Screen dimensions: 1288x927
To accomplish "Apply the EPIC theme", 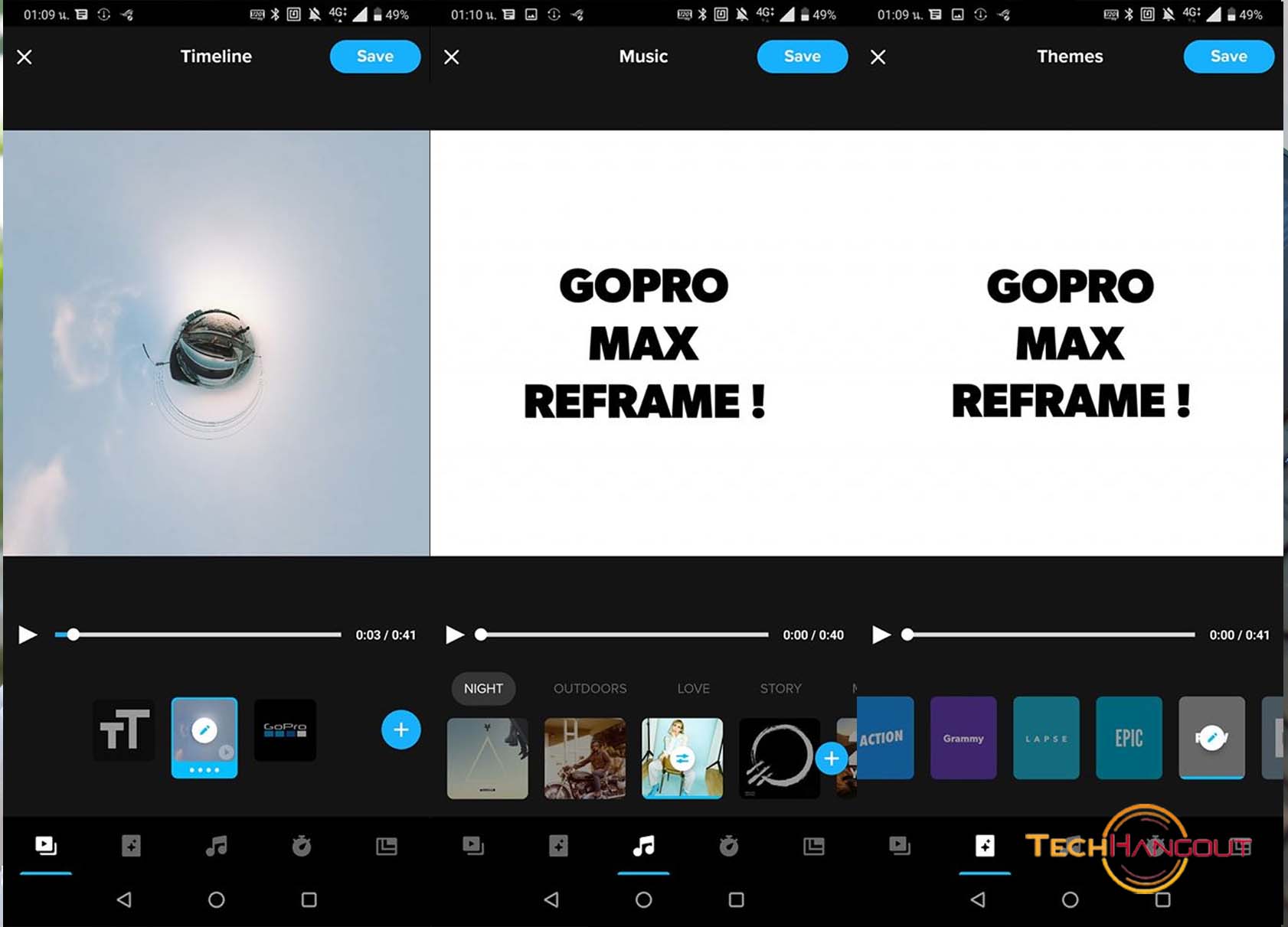I will pos(1129,738).
